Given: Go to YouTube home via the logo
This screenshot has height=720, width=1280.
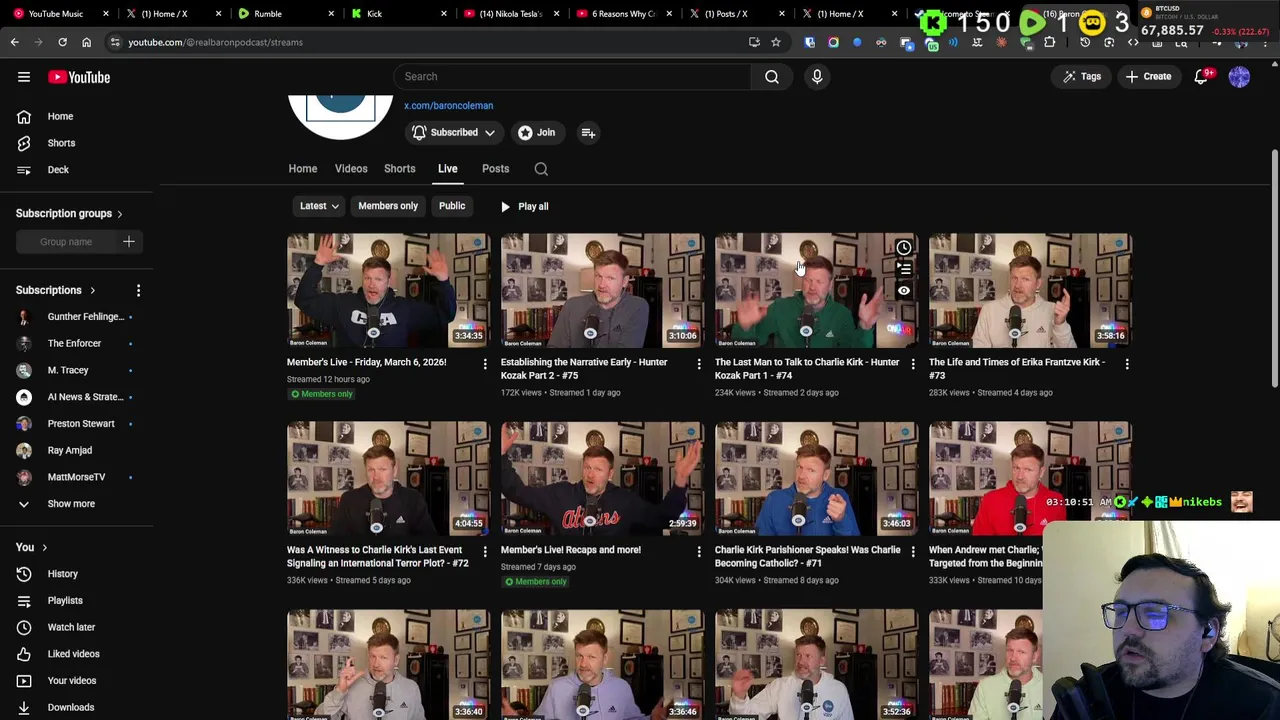Looking at the screenshot, I should [79, 77].
